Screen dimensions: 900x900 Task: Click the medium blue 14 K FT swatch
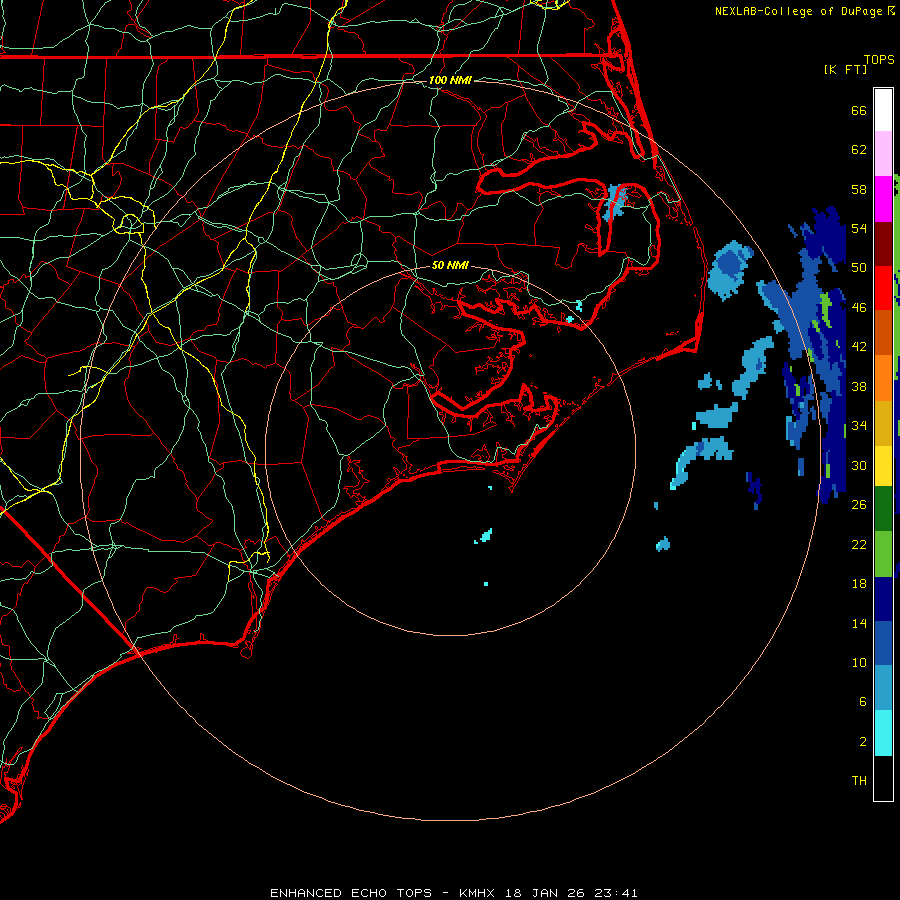point(883,643)
